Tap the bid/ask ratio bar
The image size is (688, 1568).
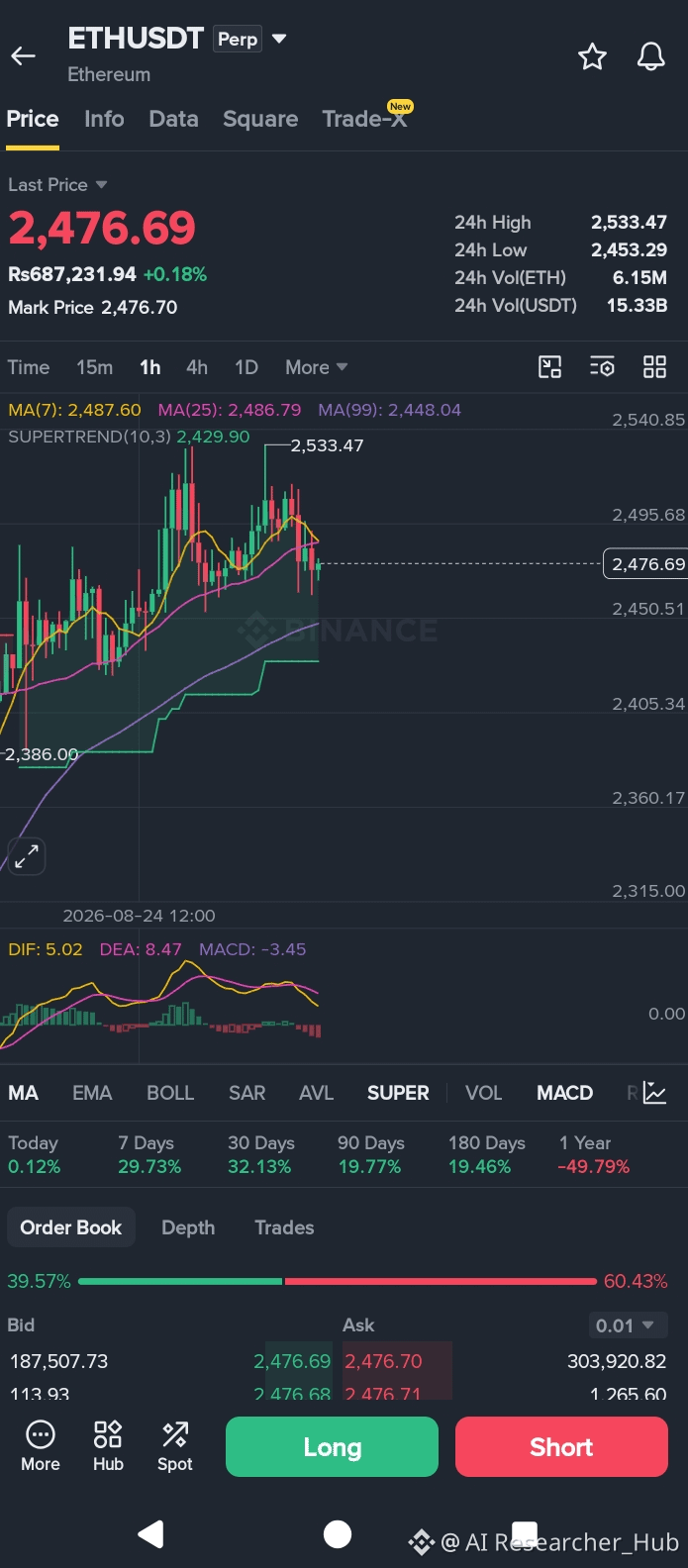pyautogui.click(x=338, y=1281)
